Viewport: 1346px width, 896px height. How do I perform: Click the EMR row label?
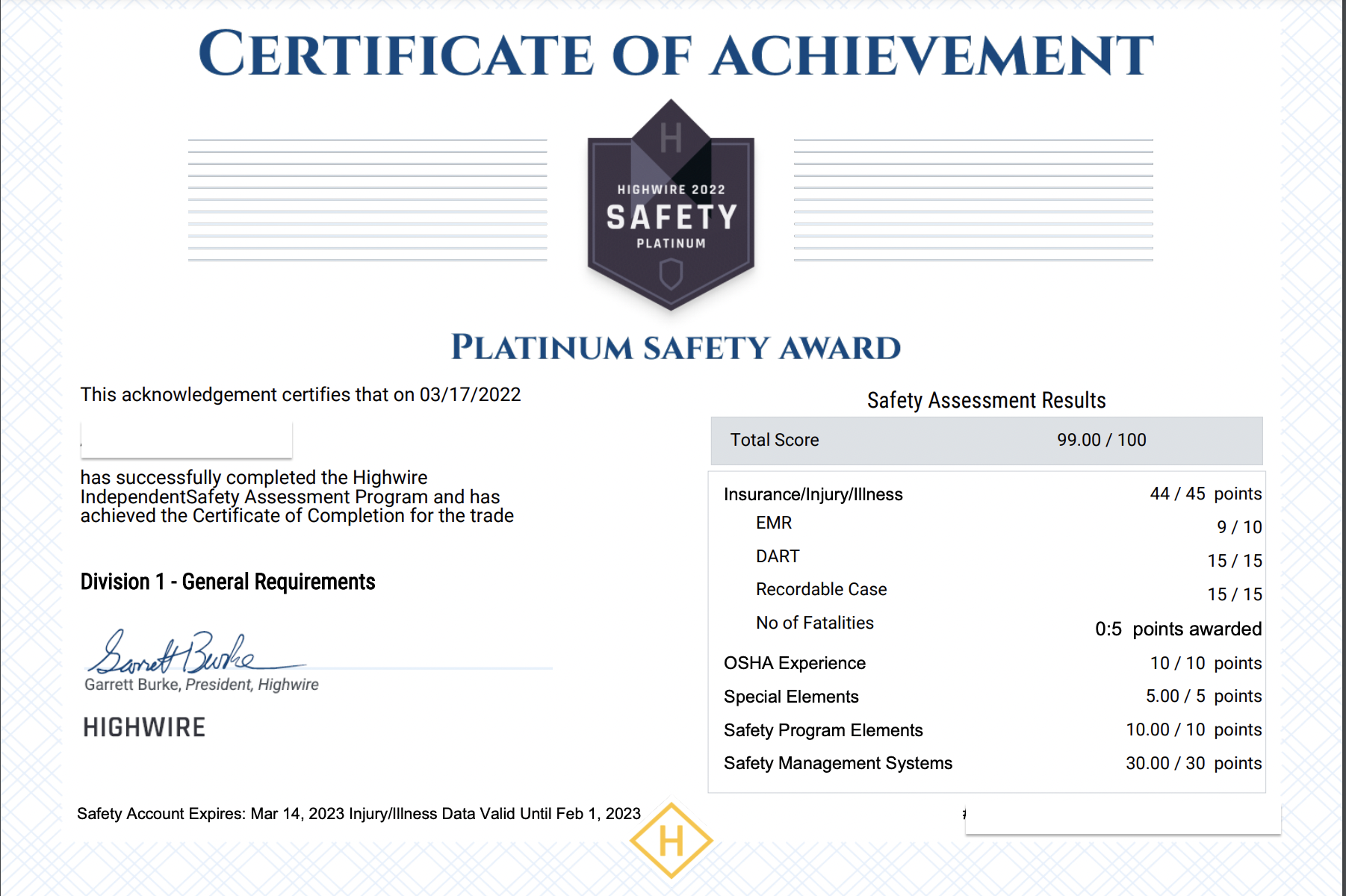(774, 523)
